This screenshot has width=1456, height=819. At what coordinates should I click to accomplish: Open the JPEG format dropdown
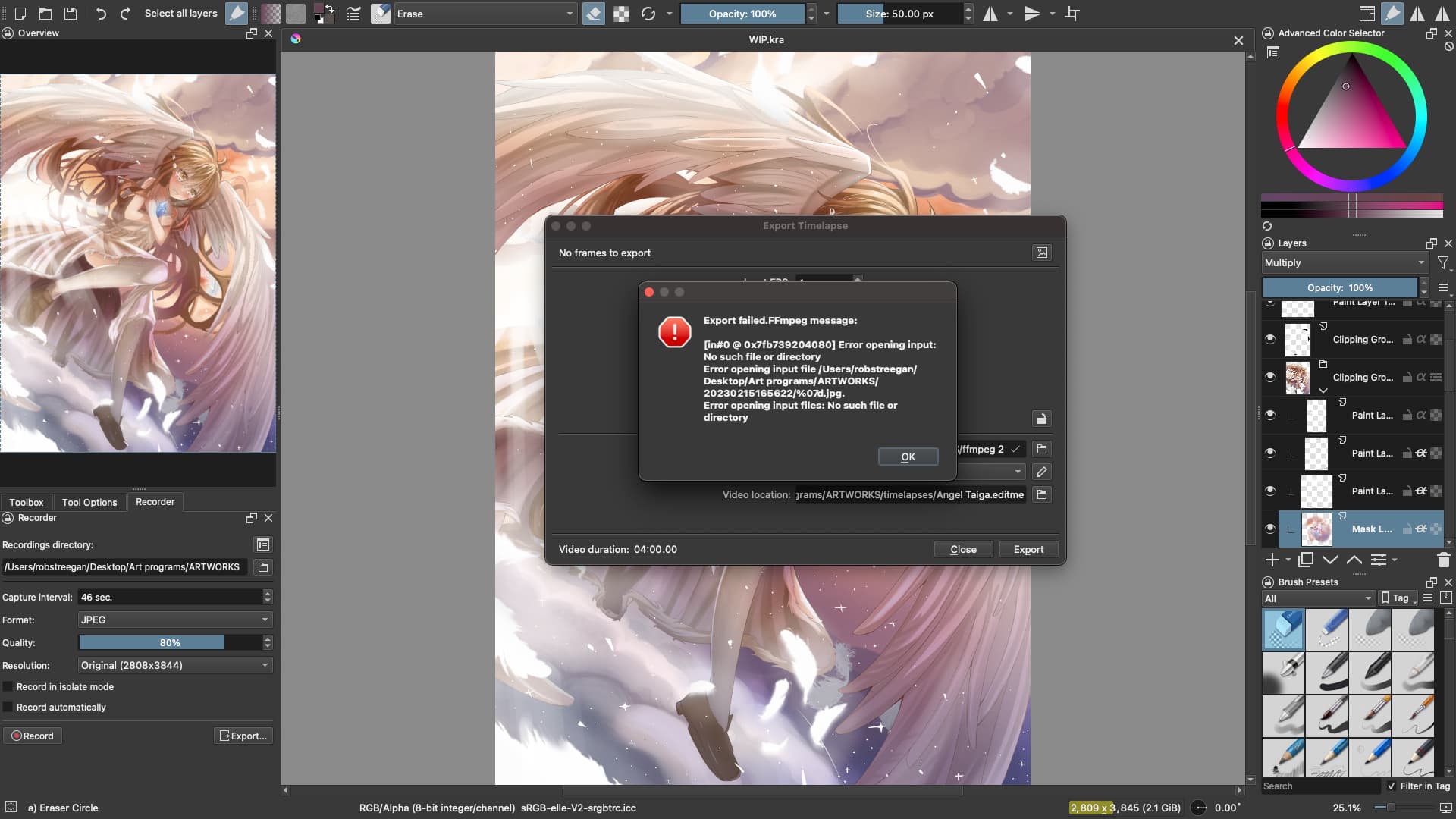tap(174, 620)
